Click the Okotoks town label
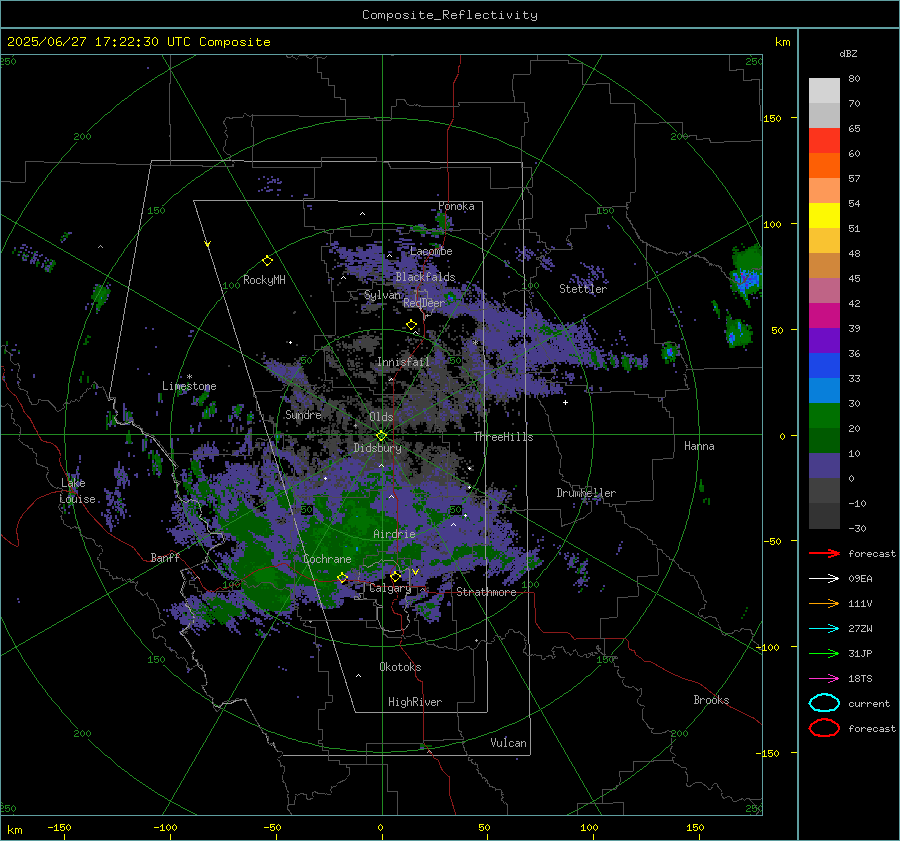The height and width of the screenshot is (841, 900). pos(400,667)
